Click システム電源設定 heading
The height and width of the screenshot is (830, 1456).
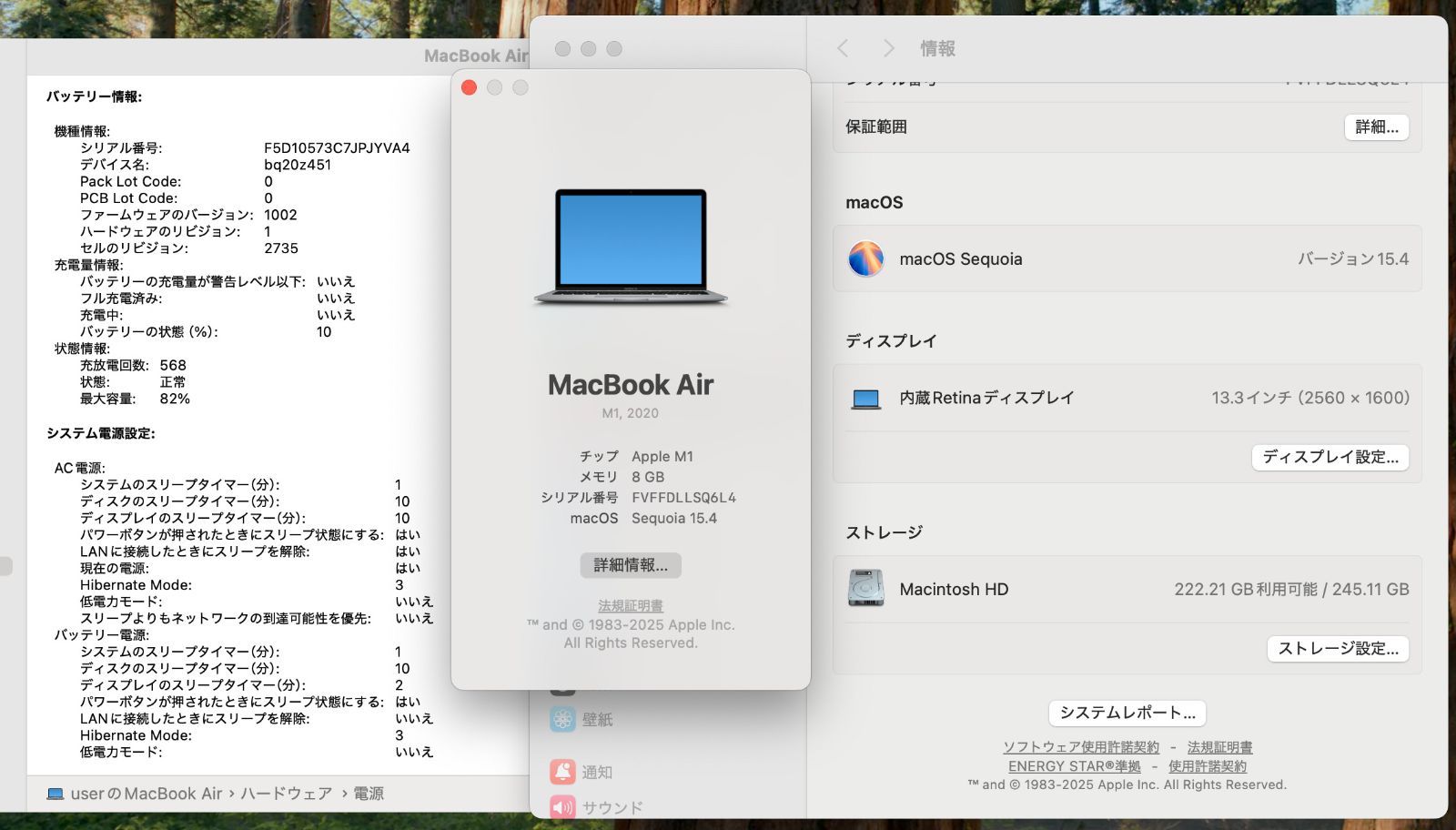[x=101, y=433]
